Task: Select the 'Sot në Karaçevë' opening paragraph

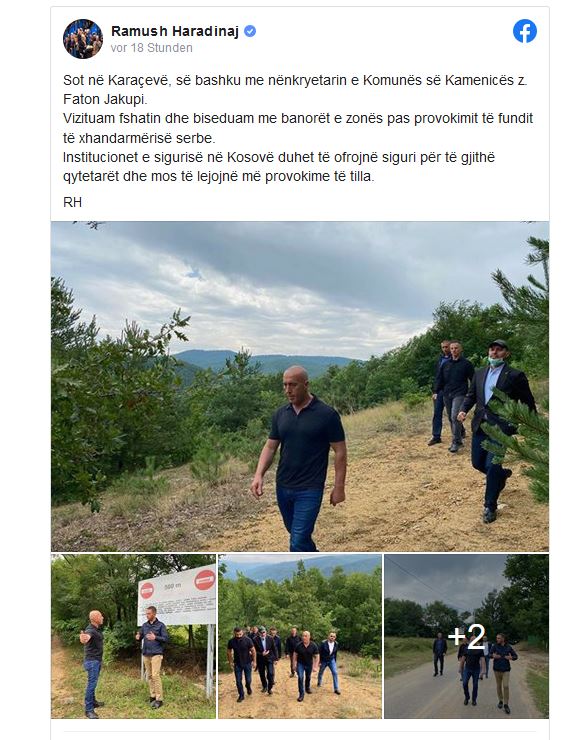Action: [x=295, y=90]
